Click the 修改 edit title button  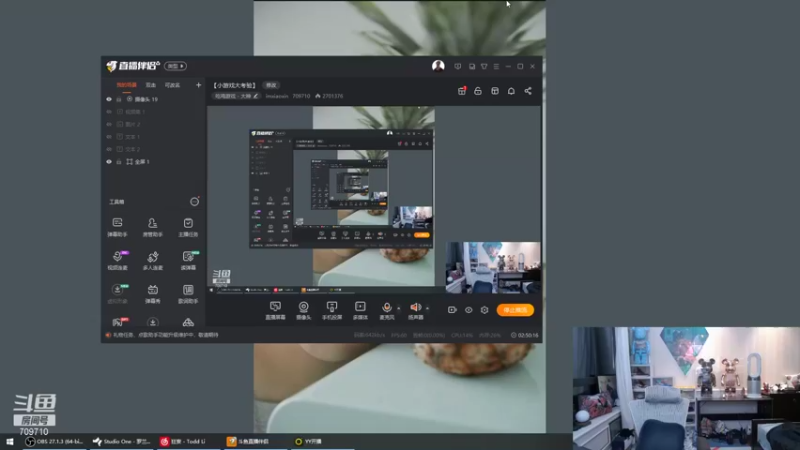(x=271, y=85)
